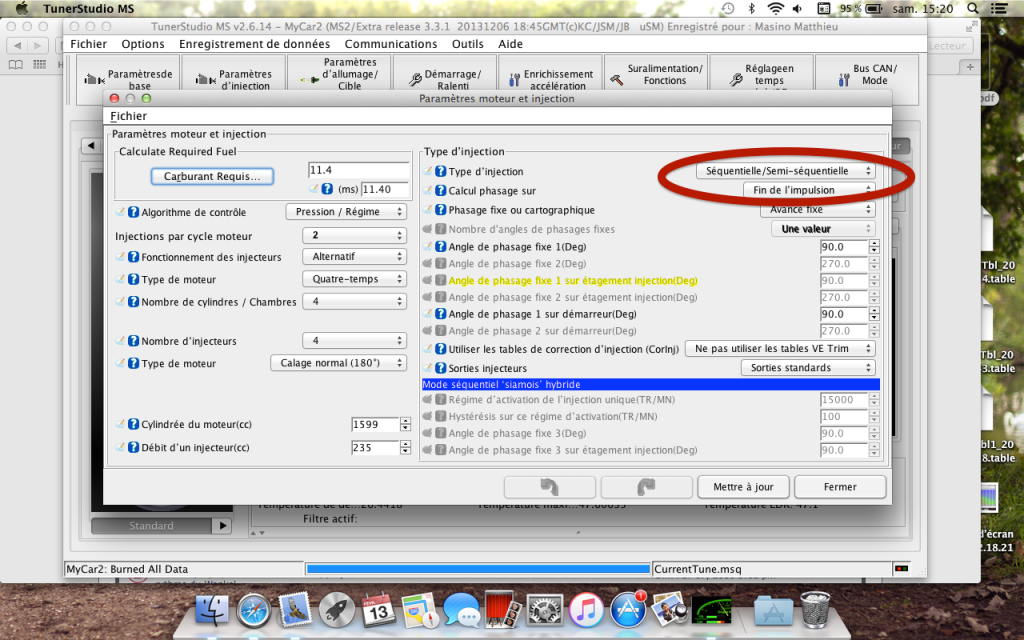This screenshot has height=640, width=1024.
Task: Open Calage normal (180°) dropdown
Action: 338,363
